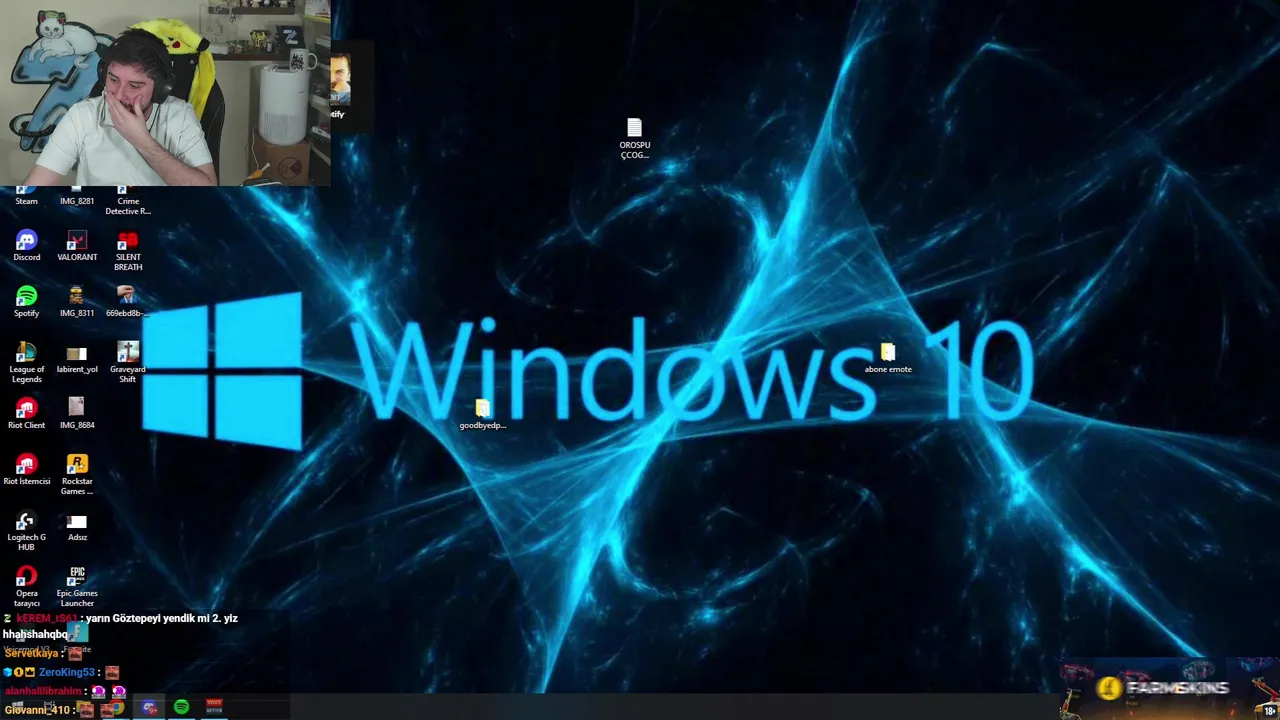Open the Discord desktop shortcut
The width and height of the screenshot is (1280, 720).
pyautogui.click(x=26, y=246)
